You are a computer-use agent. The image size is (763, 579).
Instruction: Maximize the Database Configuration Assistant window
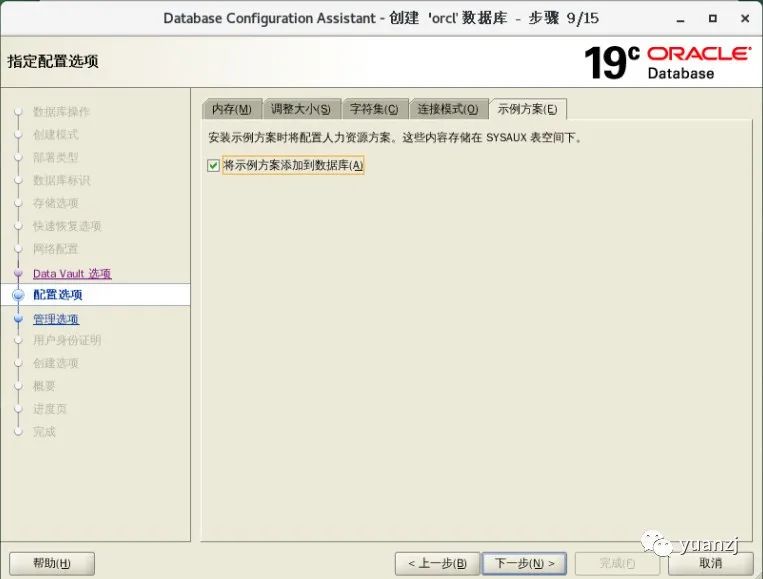point(712,18)
